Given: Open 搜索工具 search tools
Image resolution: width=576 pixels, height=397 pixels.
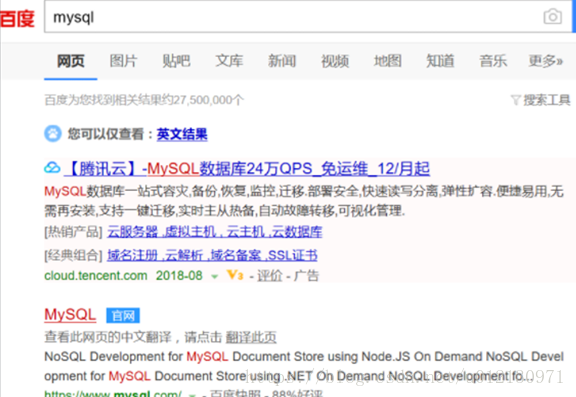Looking at the screenshot, I should point(547,100).
